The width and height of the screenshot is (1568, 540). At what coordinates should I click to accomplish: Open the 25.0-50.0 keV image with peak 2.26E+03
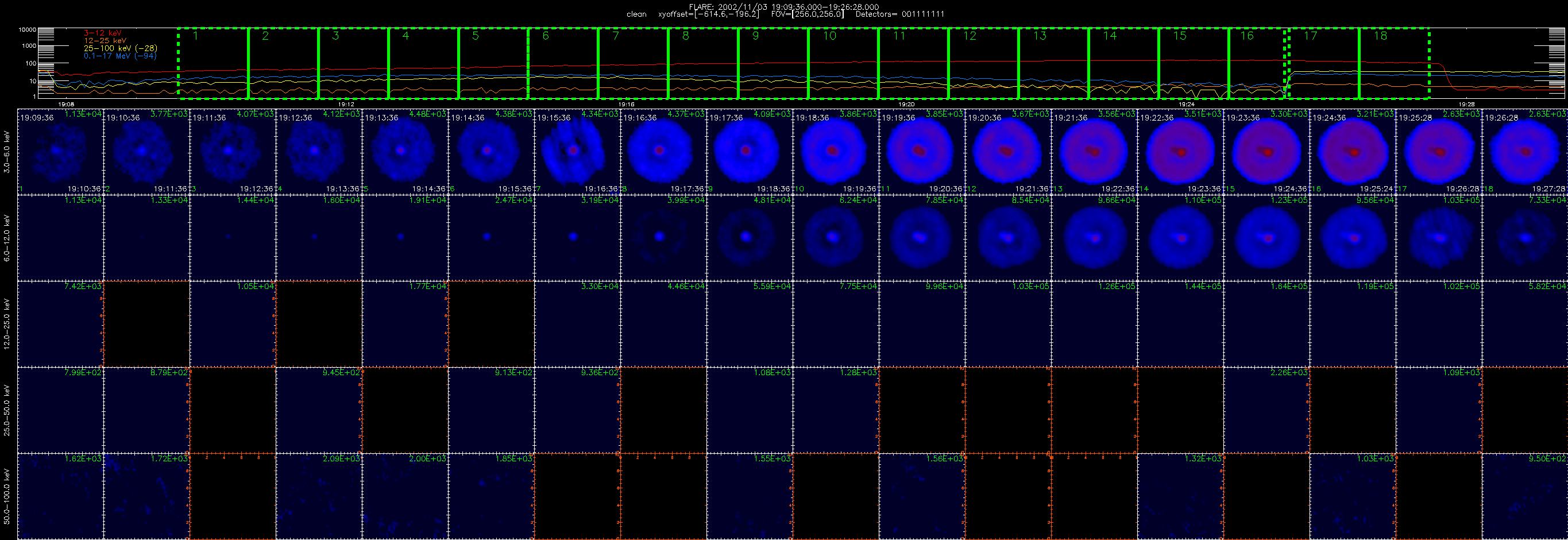(x=1266, y=410)
